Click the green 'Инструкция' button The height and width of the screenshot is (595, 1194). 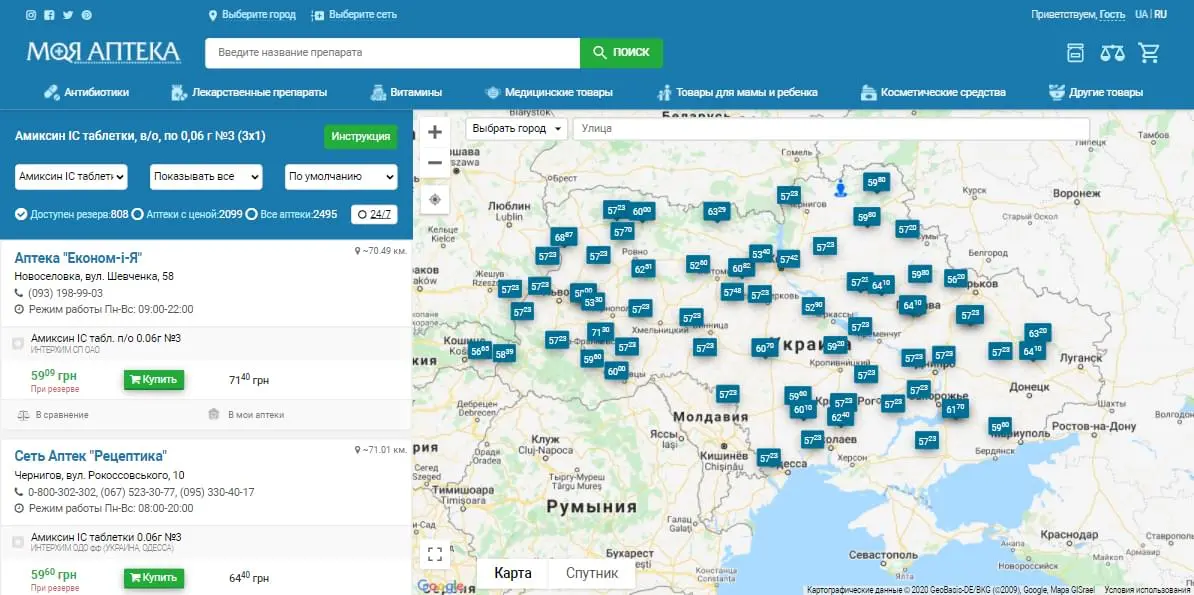(360, 136)
